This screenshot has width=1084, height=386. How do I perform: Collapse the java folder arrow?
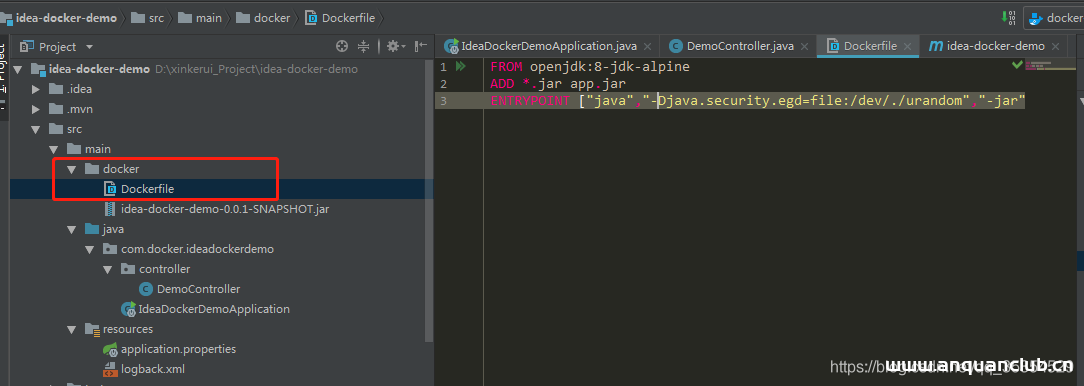coord(72,229)
